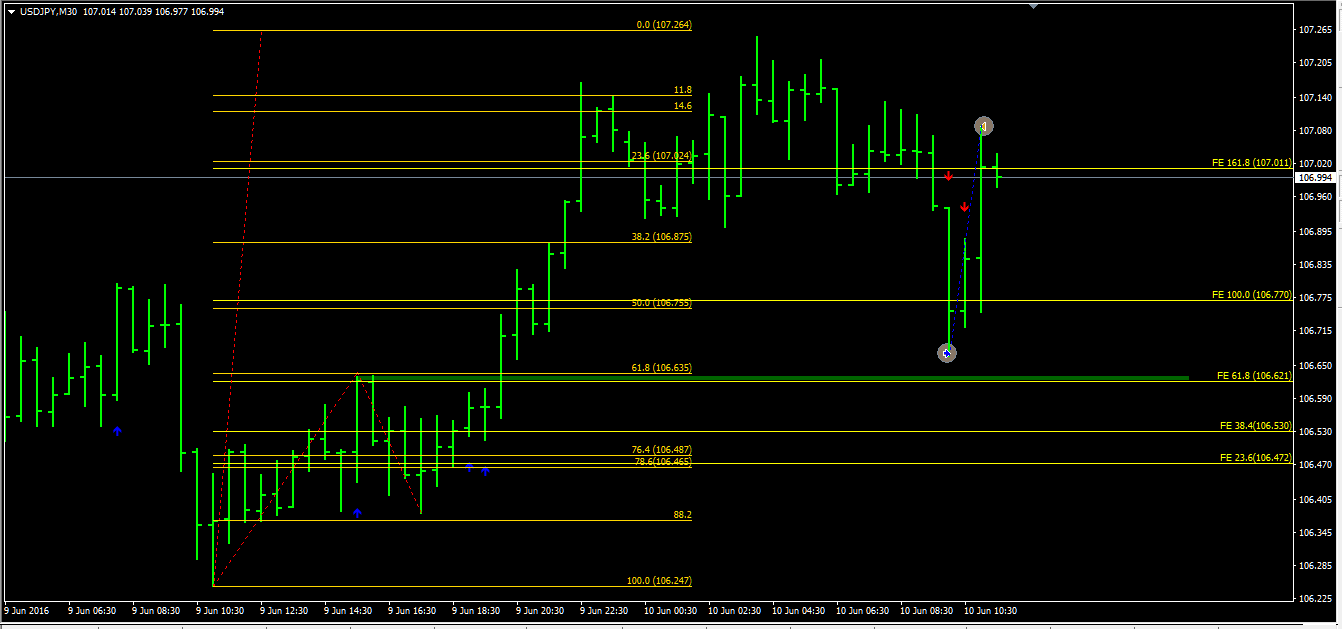The width and height of the screenshot is (1342, 629).
Task: Click the FE 61.8 (106.621) expansion label
Action: [x=1255, y=376]
